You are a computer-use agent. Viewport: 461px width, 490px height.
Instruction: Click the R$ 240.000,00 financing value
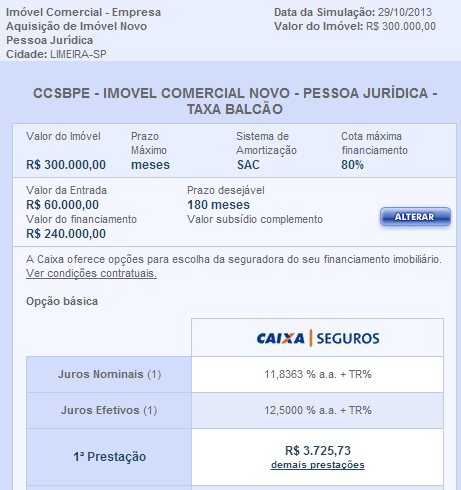pyautogui.click(x=66, y=234)
